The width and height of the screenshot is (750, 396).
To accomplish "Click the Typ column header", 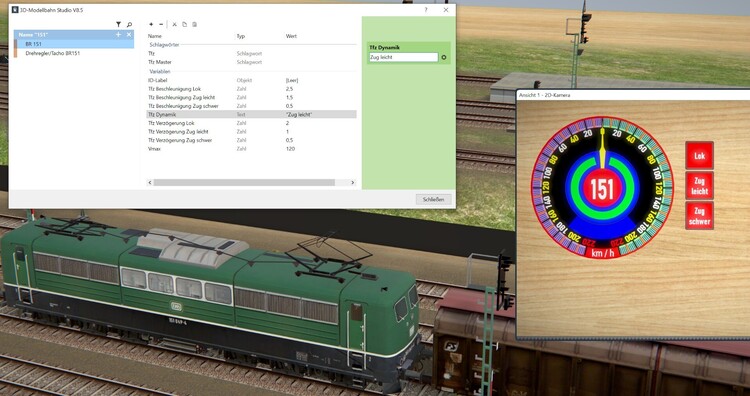I will click(x=241, y=36).
